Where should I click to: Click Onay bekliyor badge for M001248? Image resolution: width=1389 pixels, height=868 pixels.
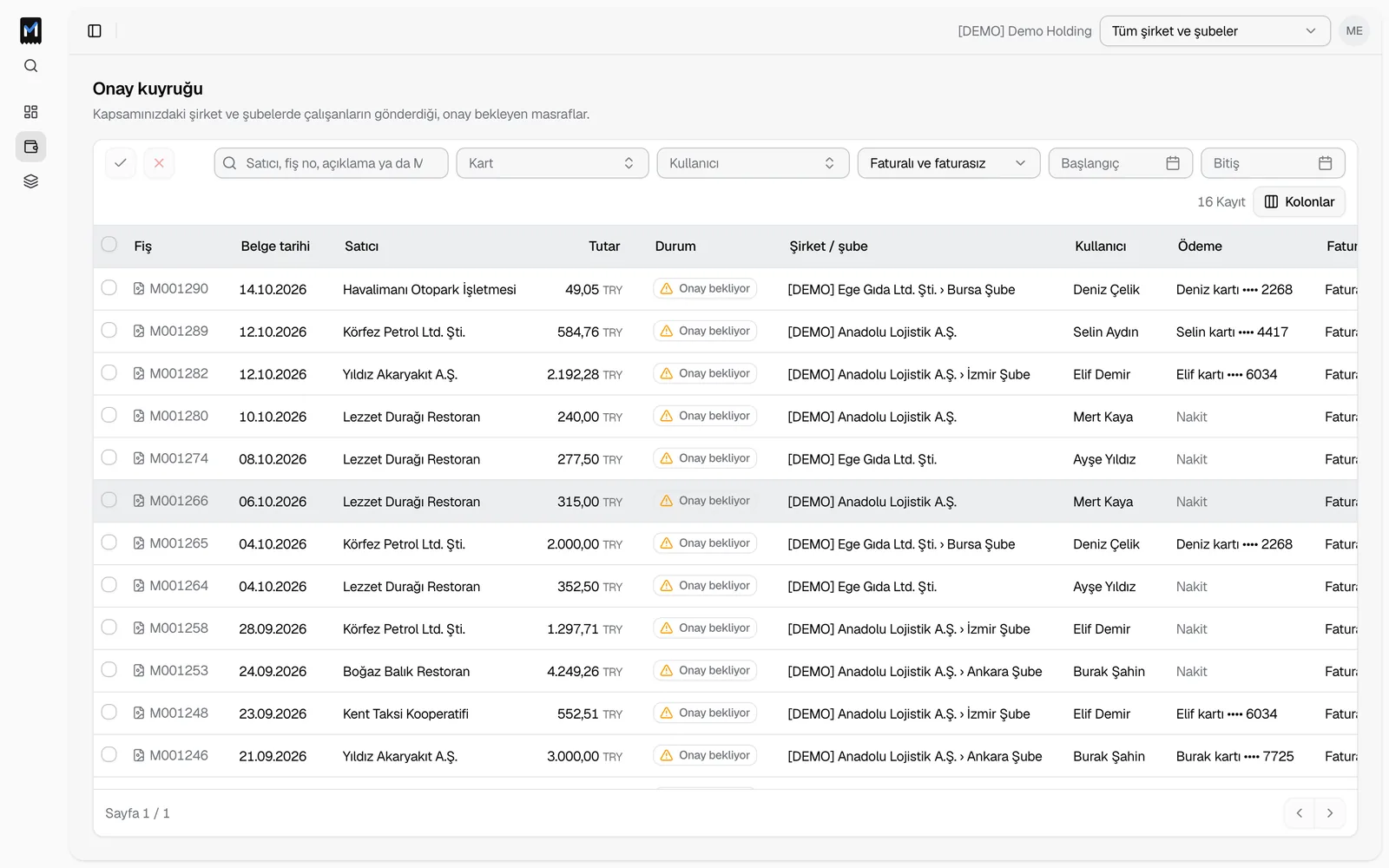pyautogui.click(x=705, y=713)
